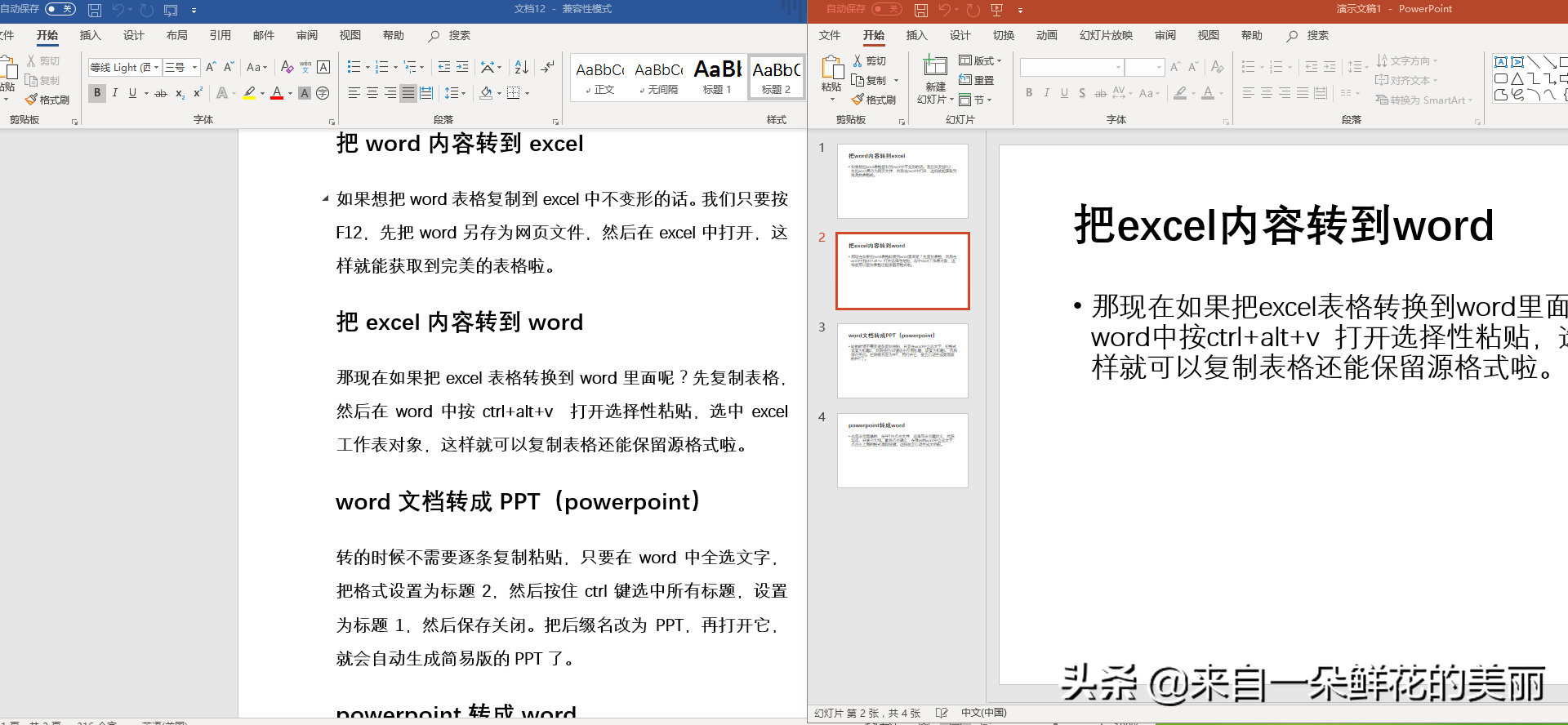Click PowerPoint's Start From Beginning presentation icon
Image resolution: width=1568 pixels, height=725 pixels.
(x=996, y=11)
